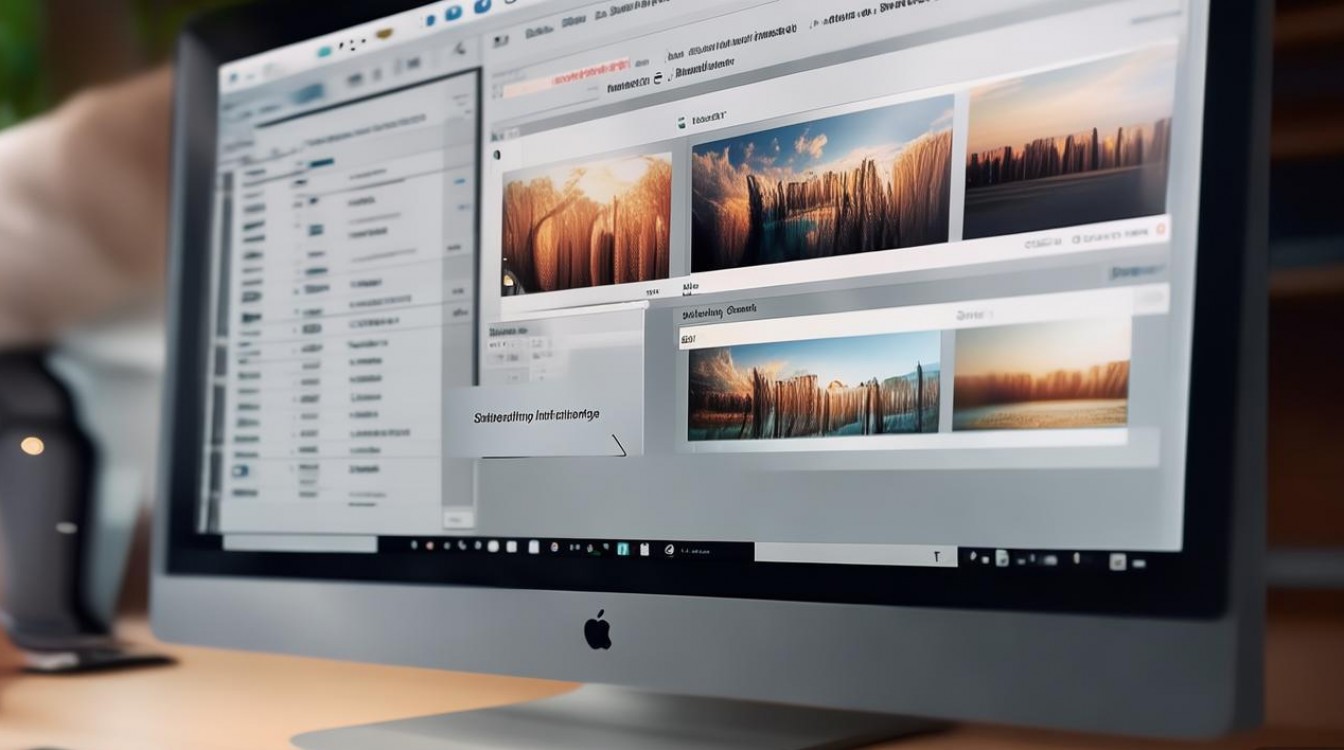The image size is (1344, 750).
Task: Click the teal square icon in the dock
Action: click(x=623, y=548)
